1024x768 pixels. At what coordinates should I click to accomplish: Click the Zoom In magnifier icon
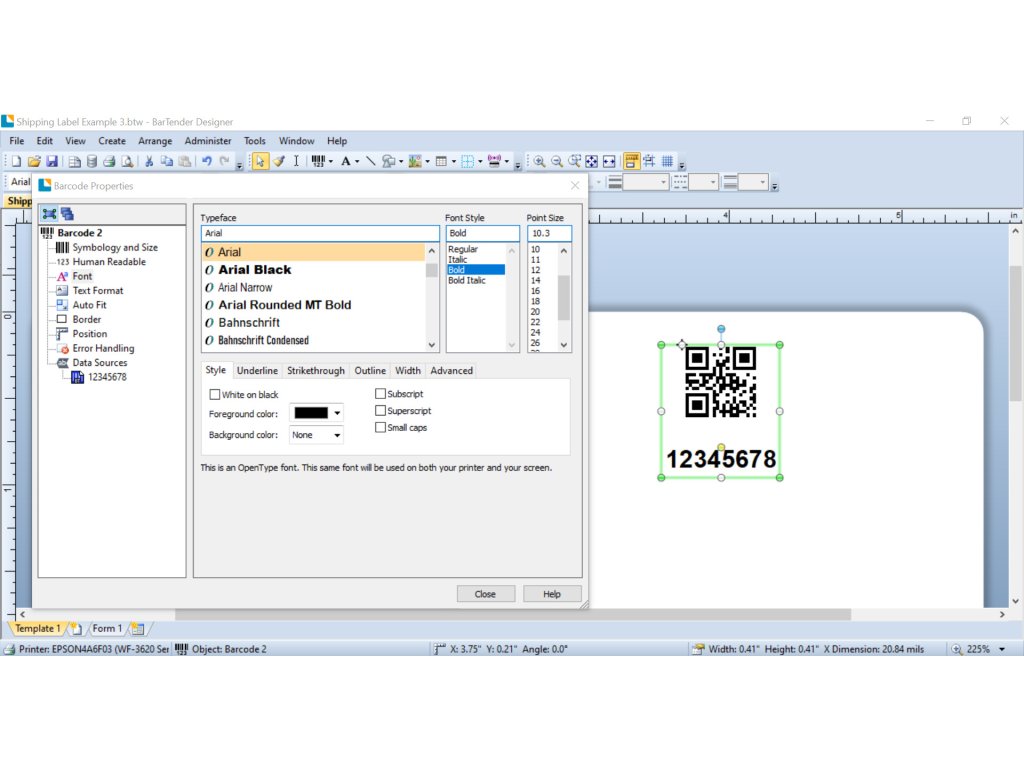(539, 161)
